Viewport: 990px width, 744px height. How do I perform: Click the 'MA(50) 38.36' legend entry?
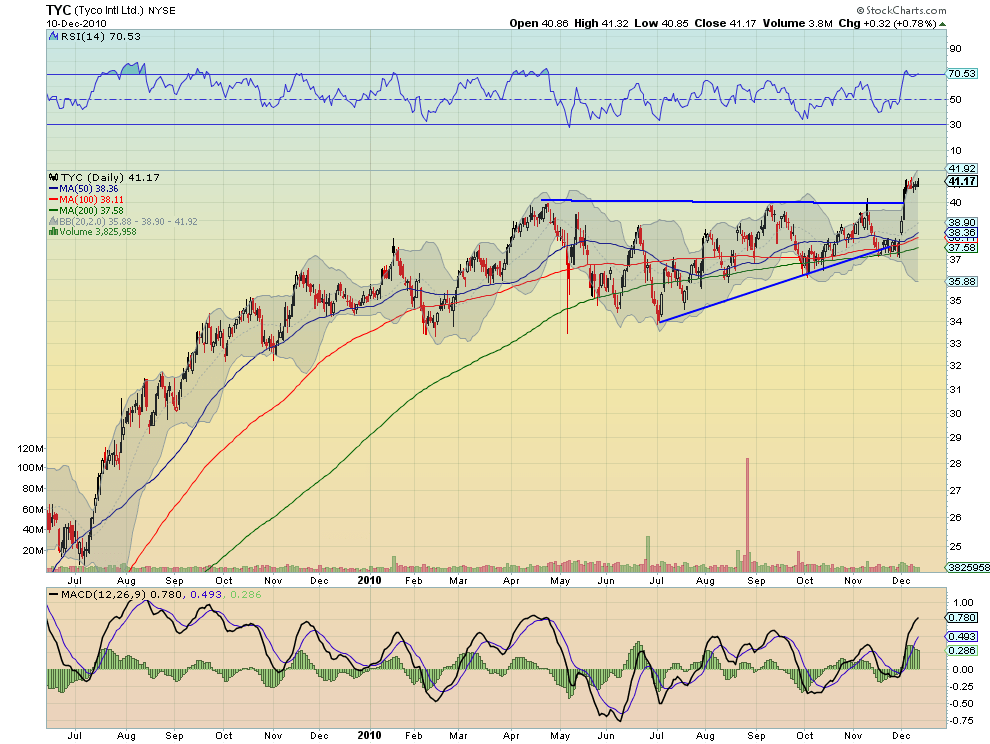[x=88, y=189]
